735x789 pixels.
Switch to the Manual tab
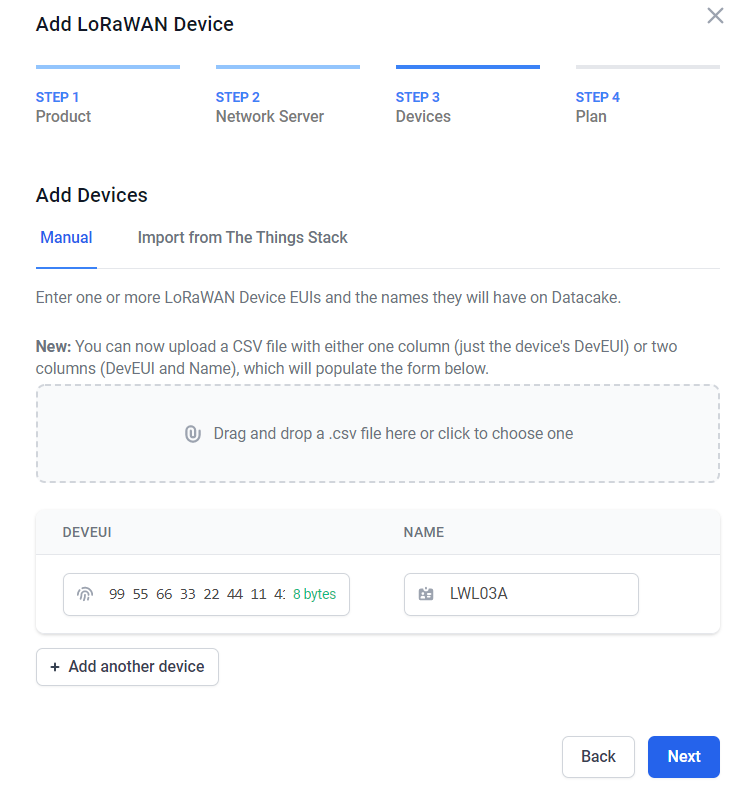(x=66, y=238)
